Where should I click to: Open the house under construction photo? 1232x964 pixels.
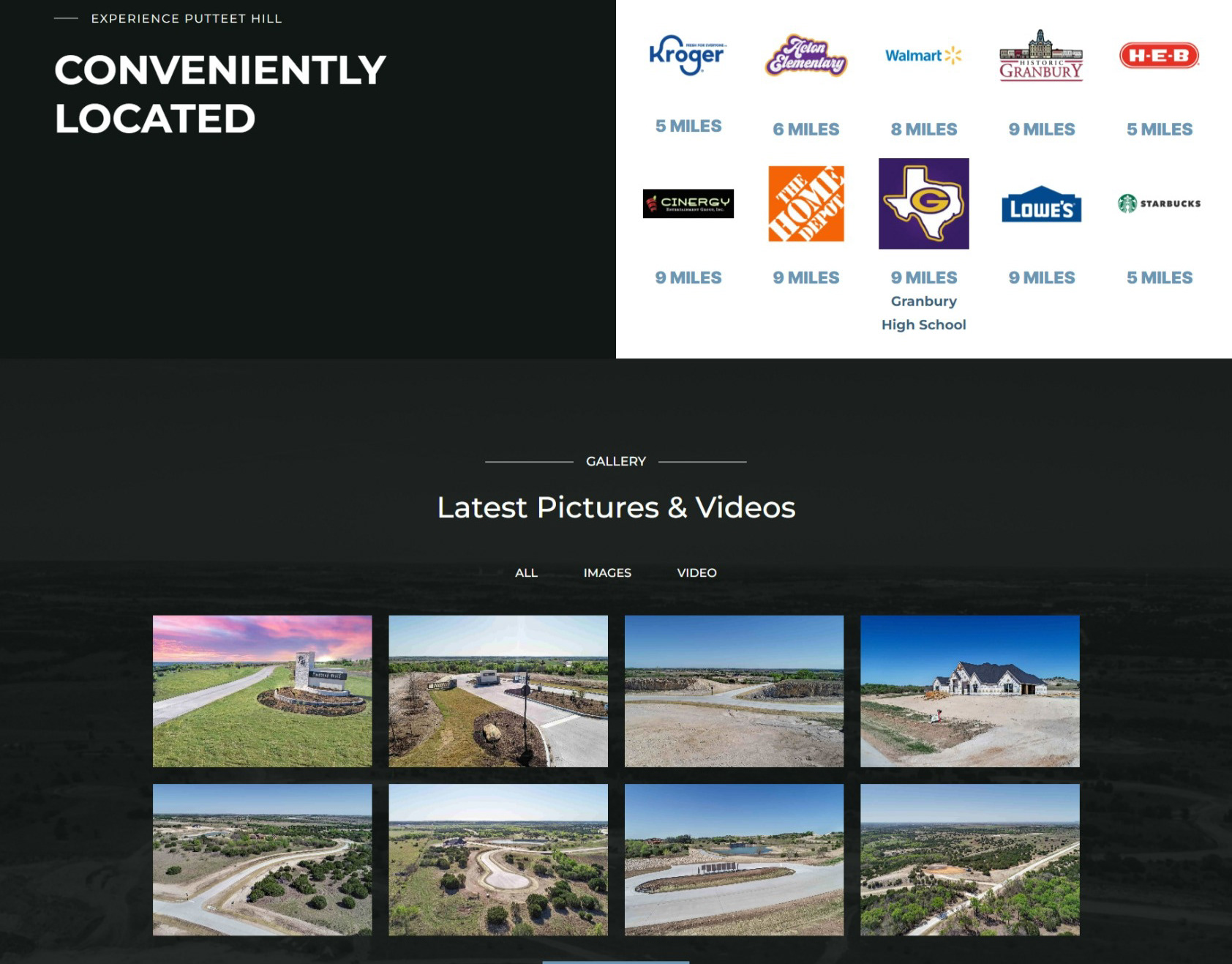click(x=970, y=691)
